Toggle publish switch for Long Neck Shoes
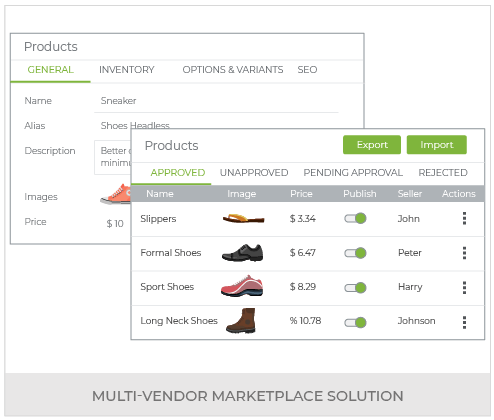The height and width of the screenshot is (420, 494). pyautogui.click(x=355, y=322)
